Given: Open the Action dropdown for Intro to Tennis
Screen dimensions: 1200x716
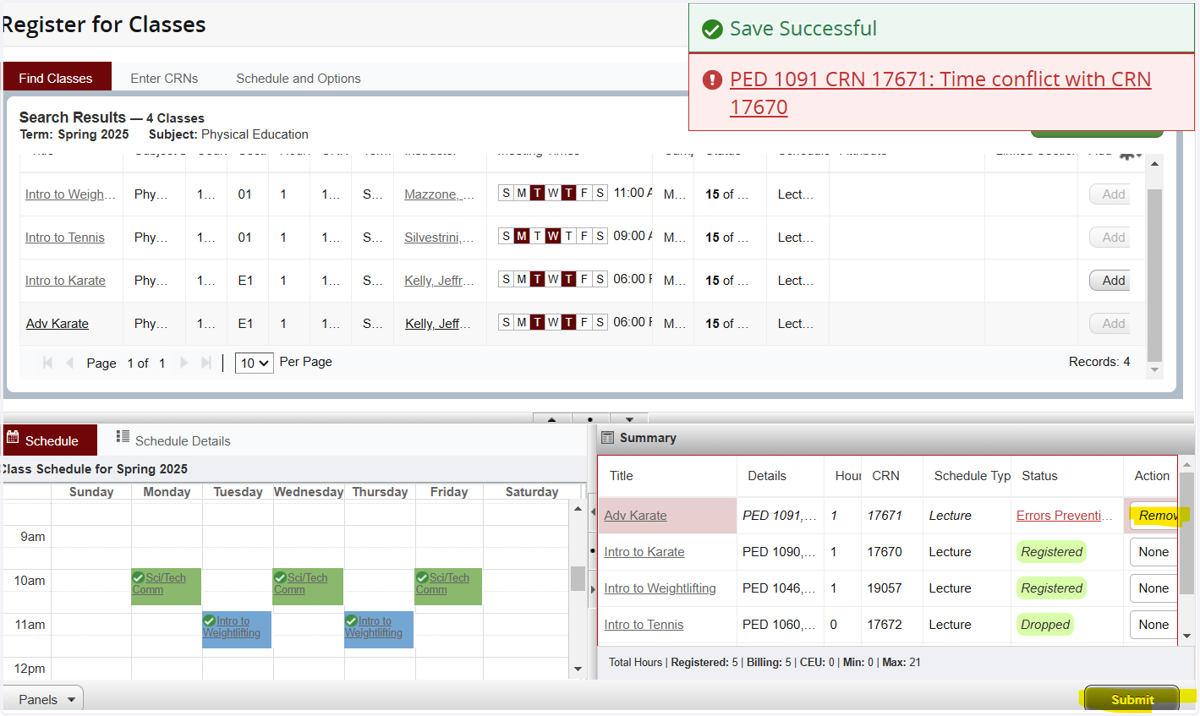Looking at the screenshot, I should [x=1154, y=624].
